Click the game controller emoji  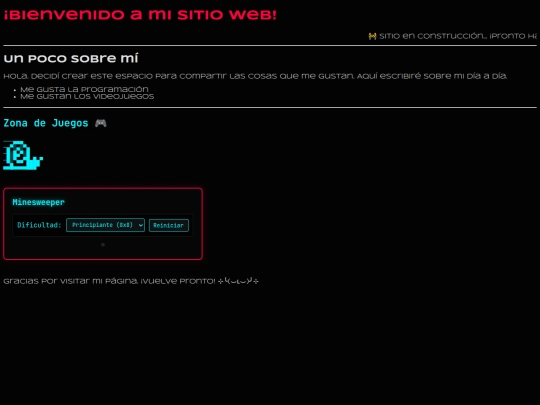point(101,123)
